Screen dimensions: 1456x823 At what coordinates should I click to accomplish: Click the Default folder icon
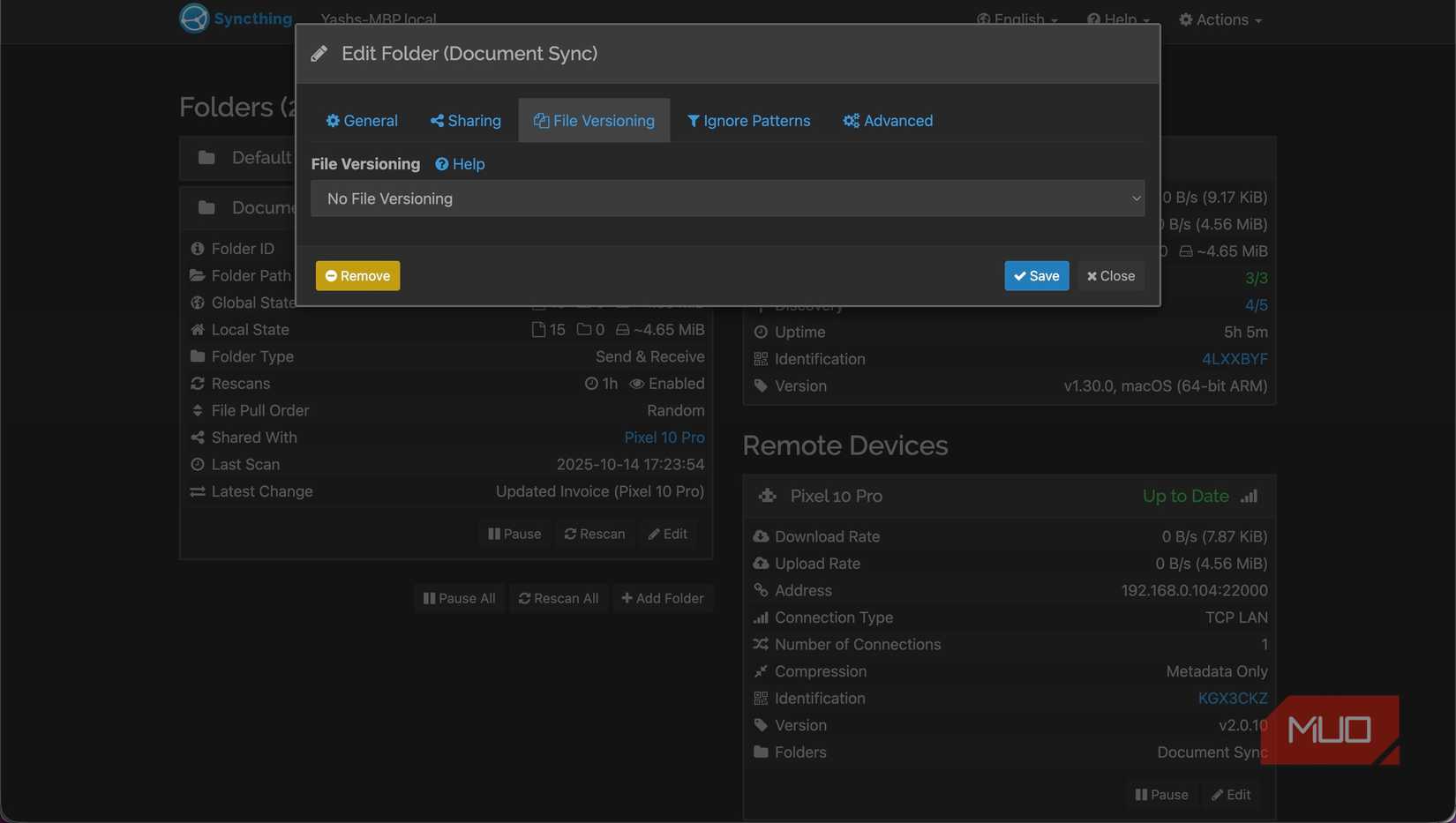pos(206,157)
